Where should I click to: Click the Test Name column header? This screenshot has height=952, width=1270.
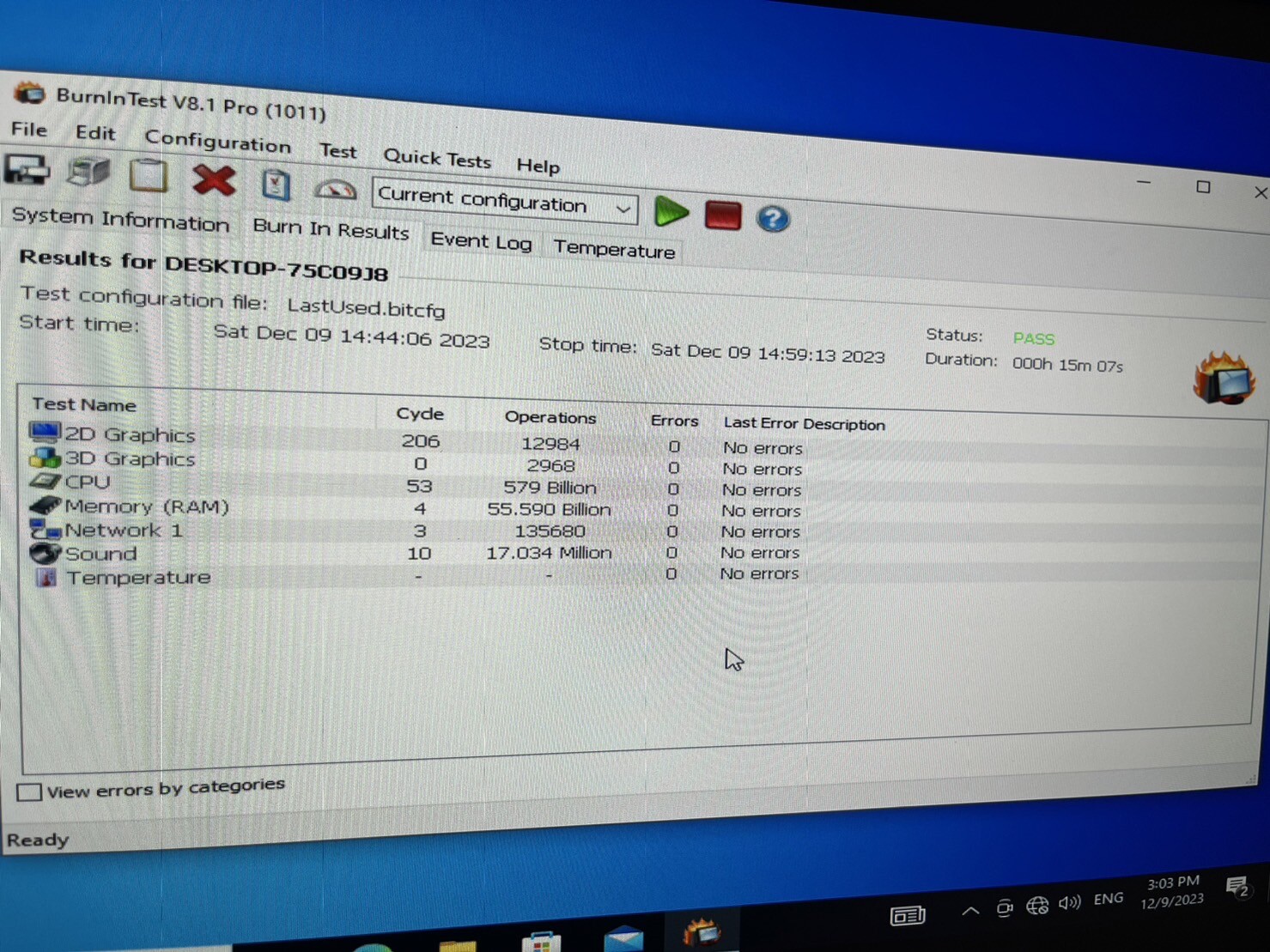coord(84,404)
